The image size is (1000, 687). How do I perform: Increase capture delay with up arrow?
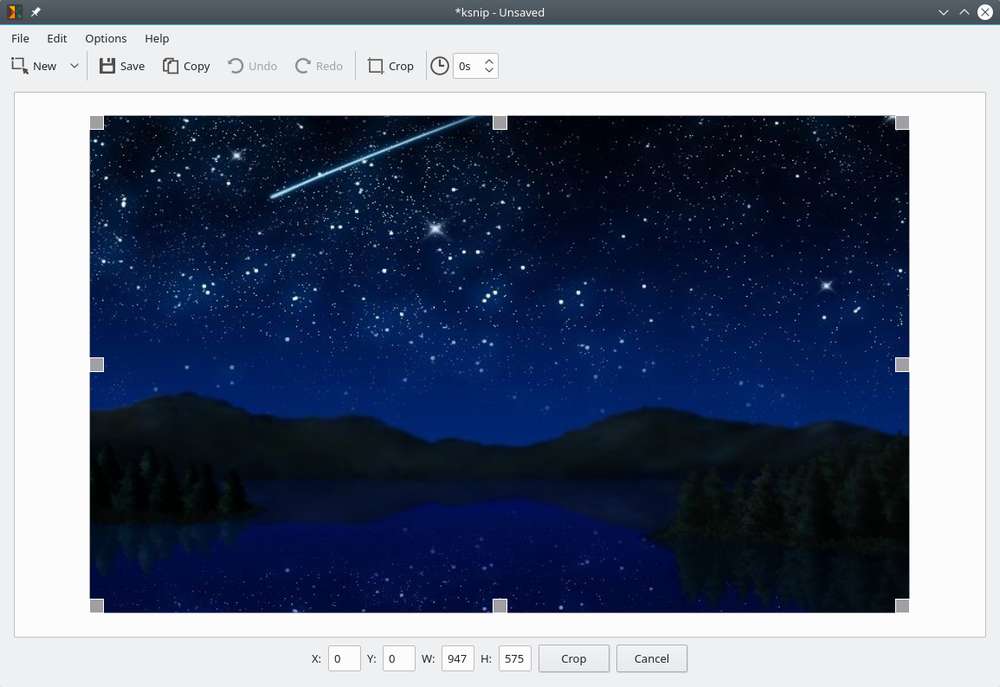click(489, 61)
